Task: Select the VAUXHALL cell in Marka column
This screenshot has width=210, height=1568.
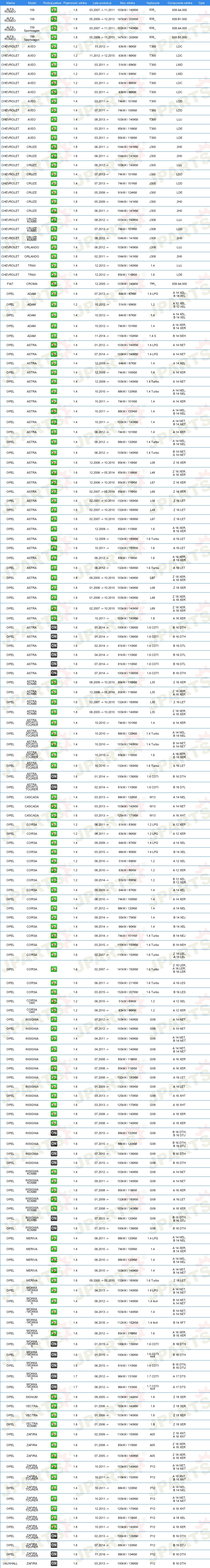Action: click(10, 1563)
